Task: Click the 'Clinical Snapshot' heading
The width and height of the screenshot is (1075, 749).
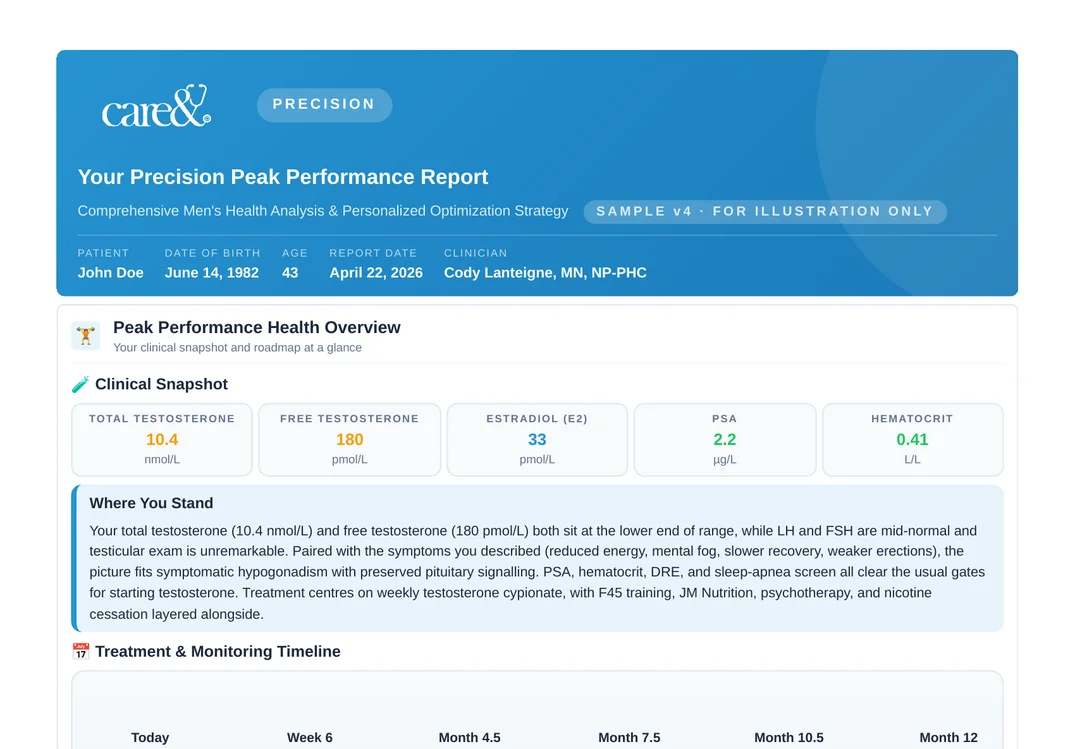Action: [x=161, y=384]
